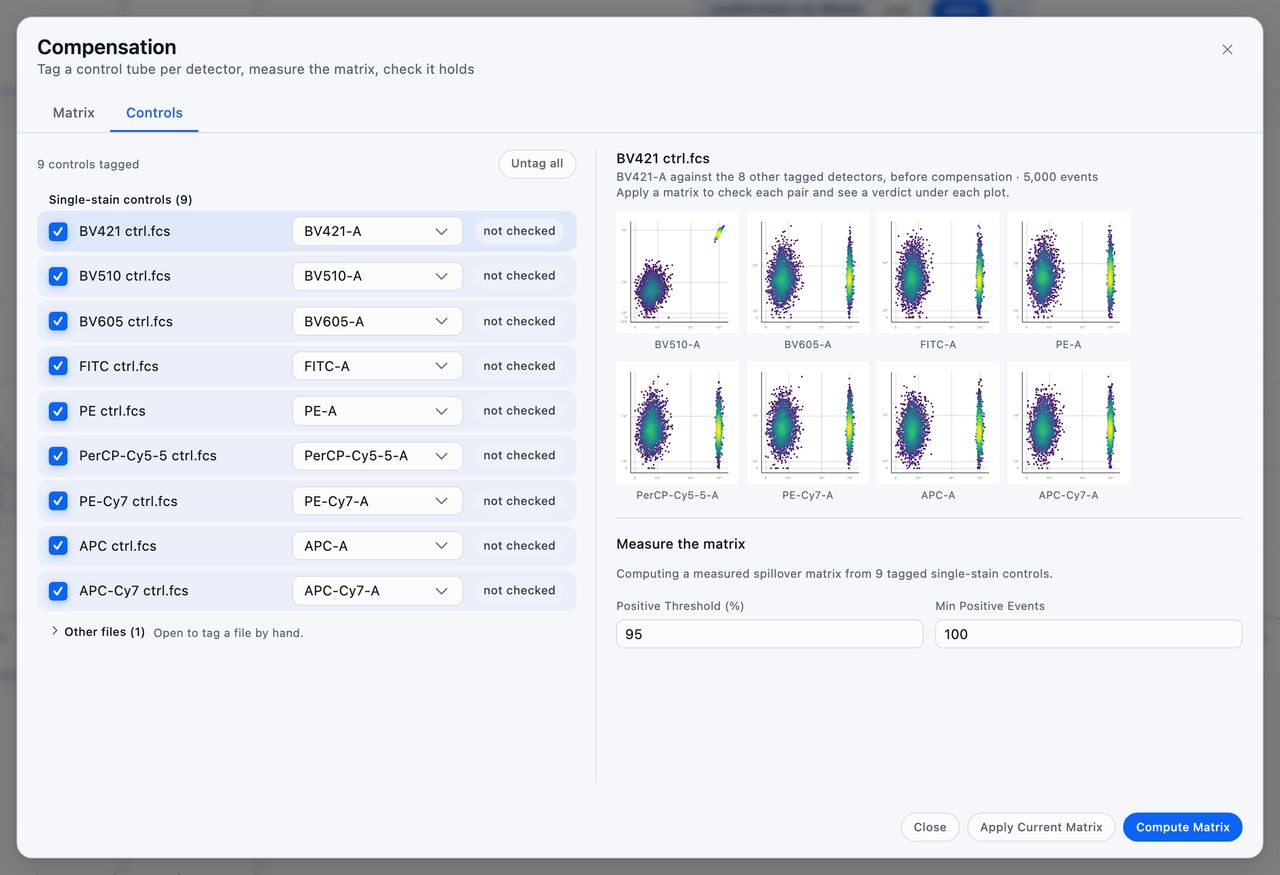
Task: Uncheck the BV510 ctrl.fcs checkbox
Action: (58, 276)
